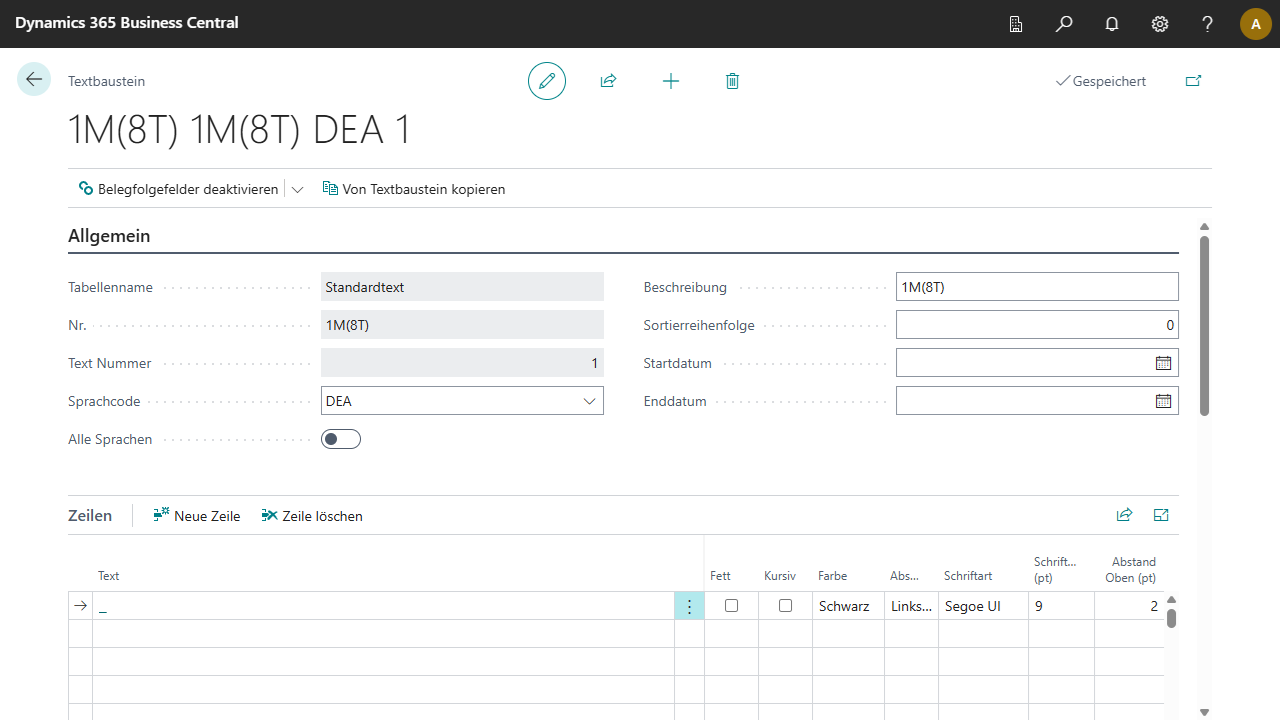Click the back arrow button

pyautogui.click(x=34, y=80)
